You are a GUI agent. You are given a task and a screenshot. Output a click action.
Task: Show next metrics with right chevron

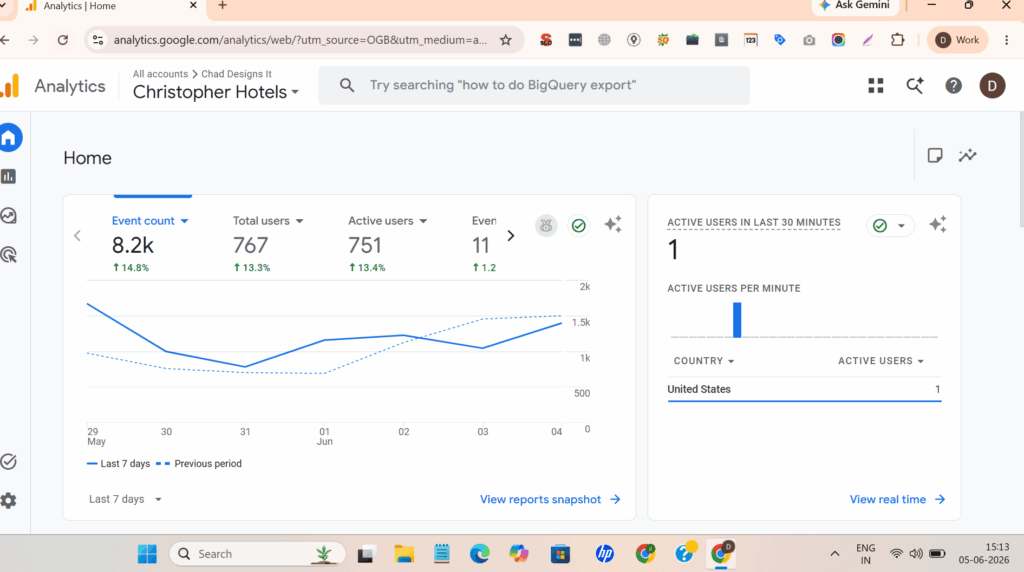(511, 236)
